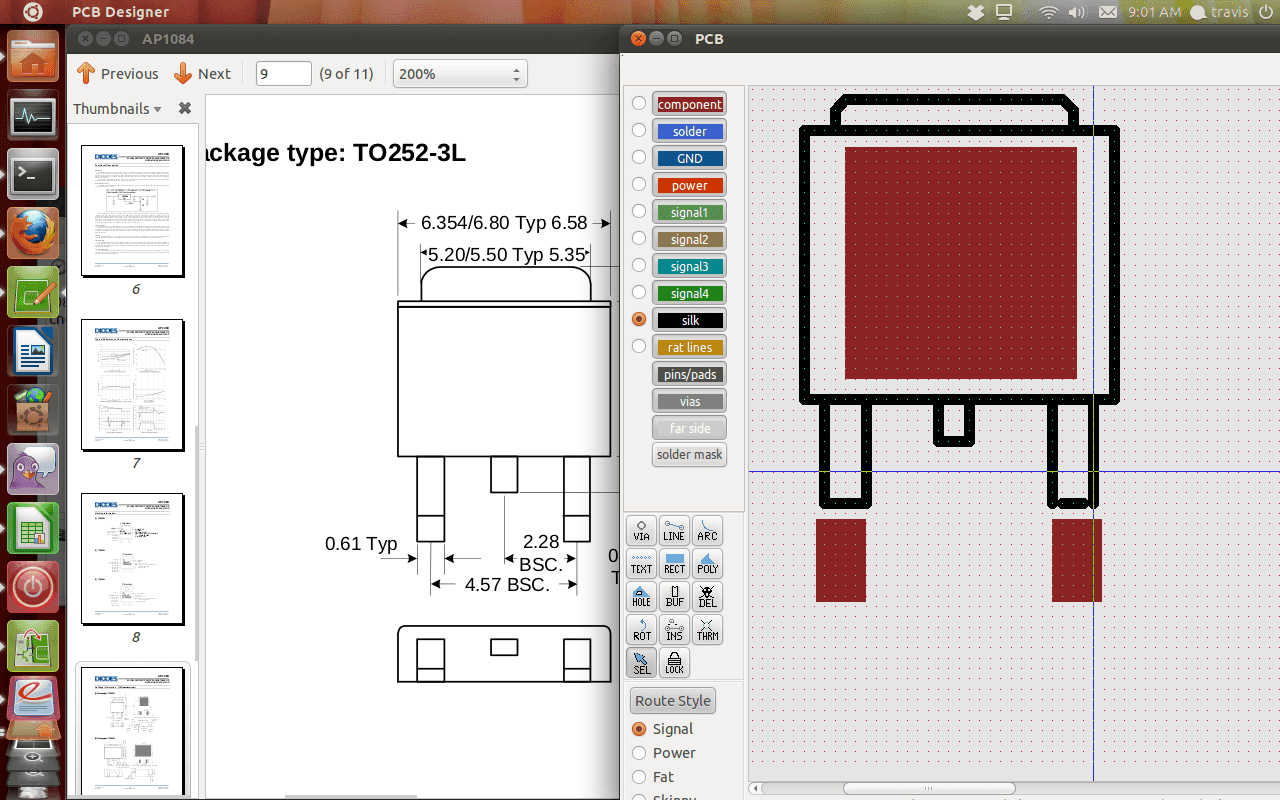Choose Fat route style
Screen dimensions: 1280x800
point(653,777)
